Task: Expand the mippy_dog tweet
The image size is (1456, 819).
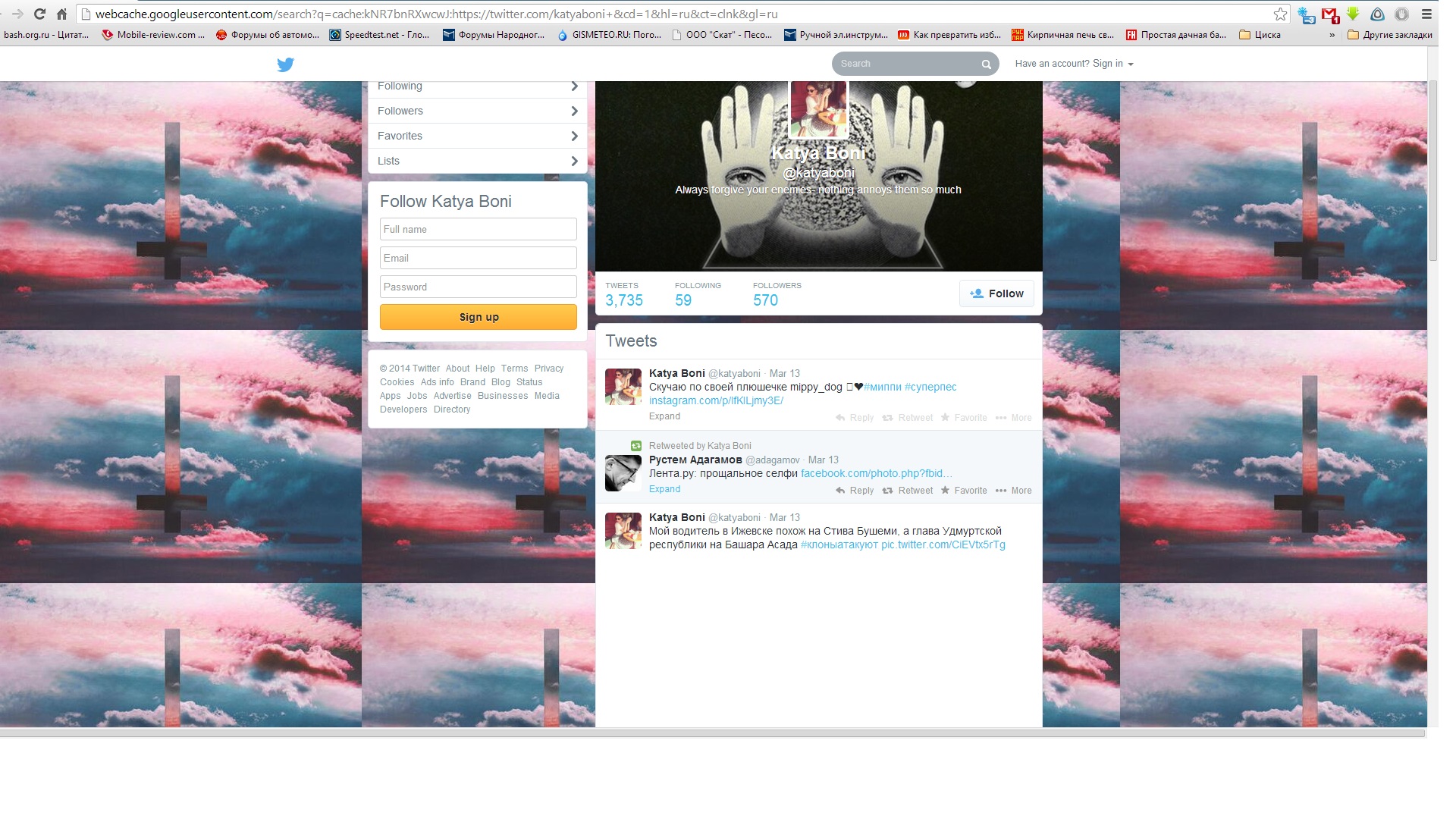Action: [664, 416]
